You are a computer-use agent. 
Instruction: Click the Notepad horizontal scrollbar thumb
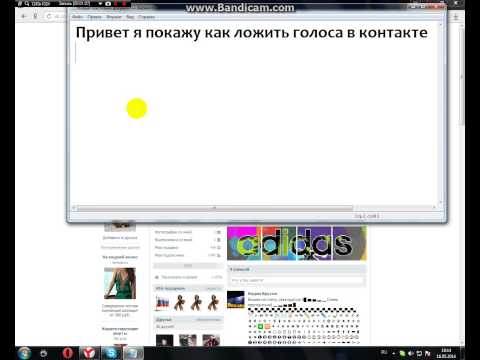[x=215, y=208]
